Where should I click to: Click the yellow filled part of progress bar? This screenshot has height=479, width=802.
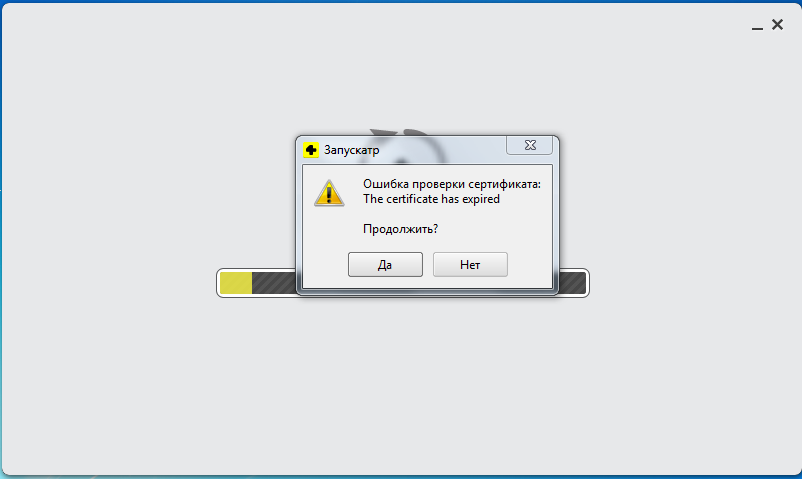tap(236, 283)
